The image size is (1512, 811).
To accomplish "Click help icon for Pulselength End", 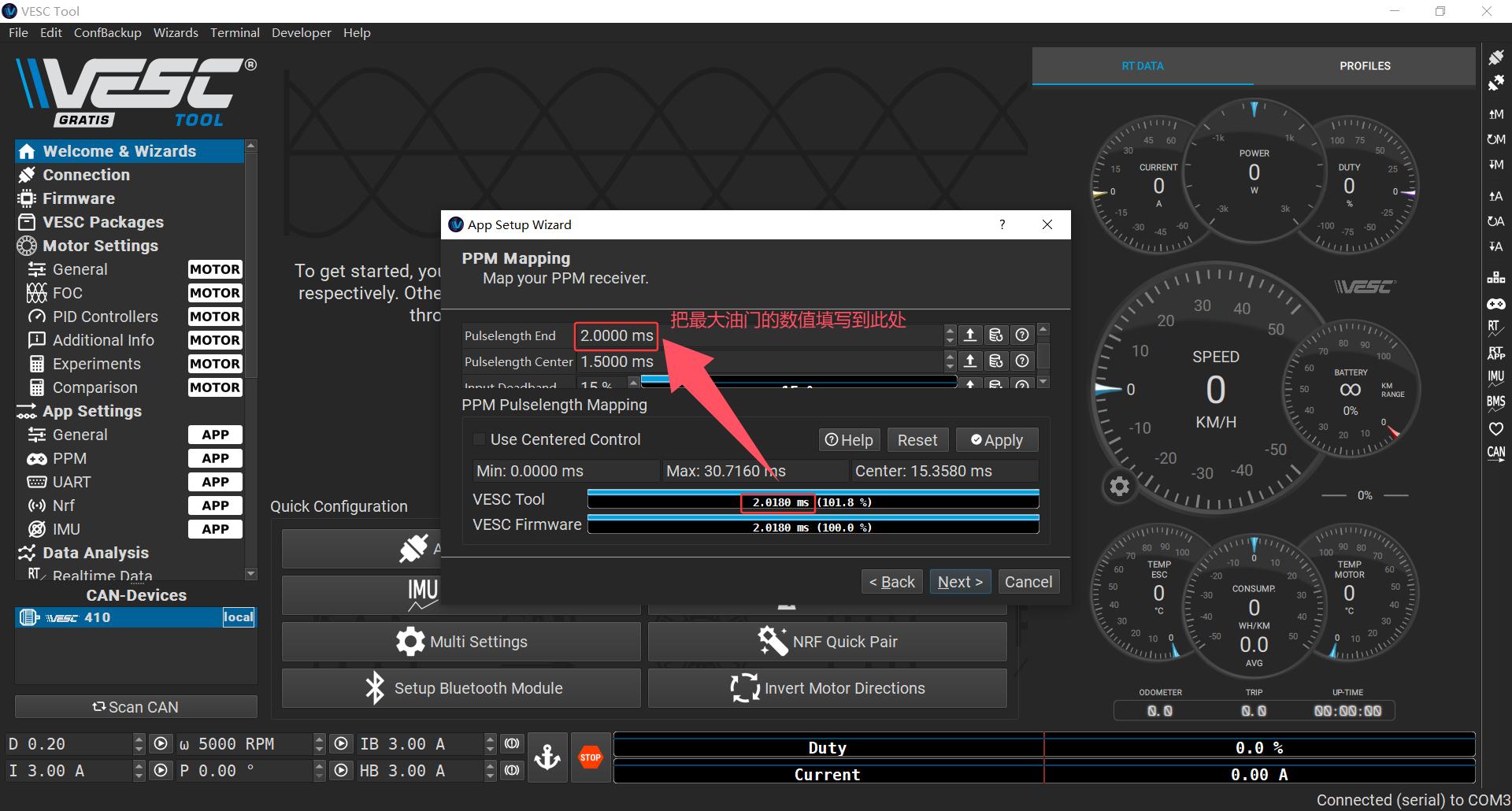I will tap(1022, 335).
